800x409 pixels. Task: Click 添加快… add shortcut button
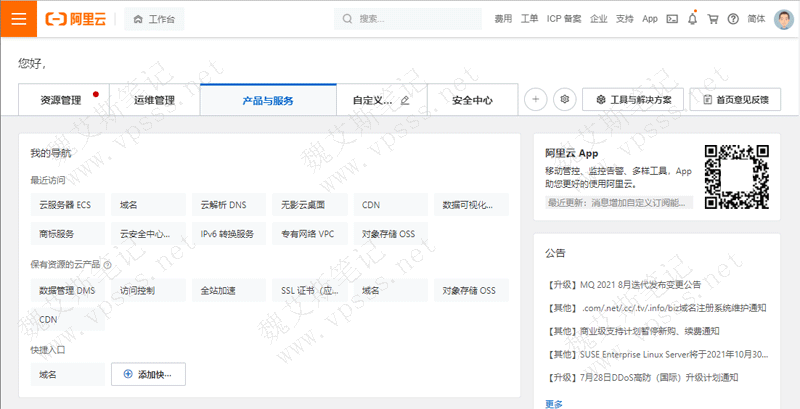148,374
